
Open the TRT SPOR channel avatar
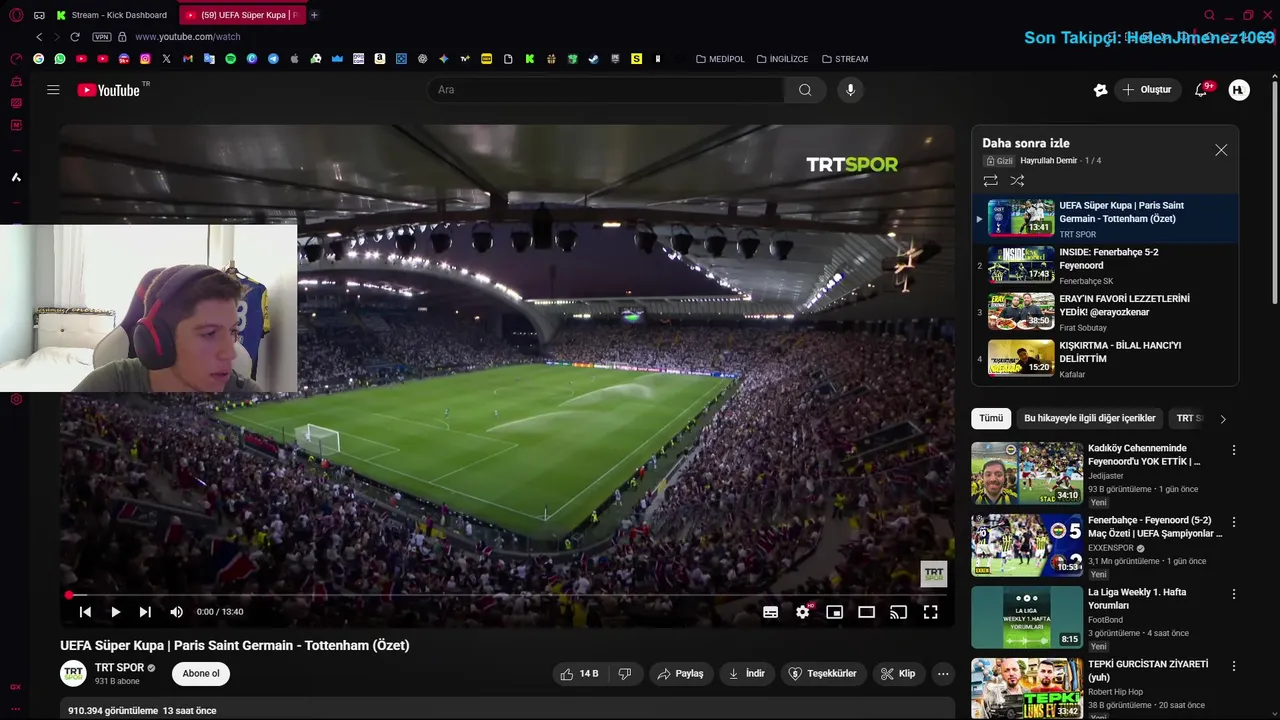(x=73, y=673)
